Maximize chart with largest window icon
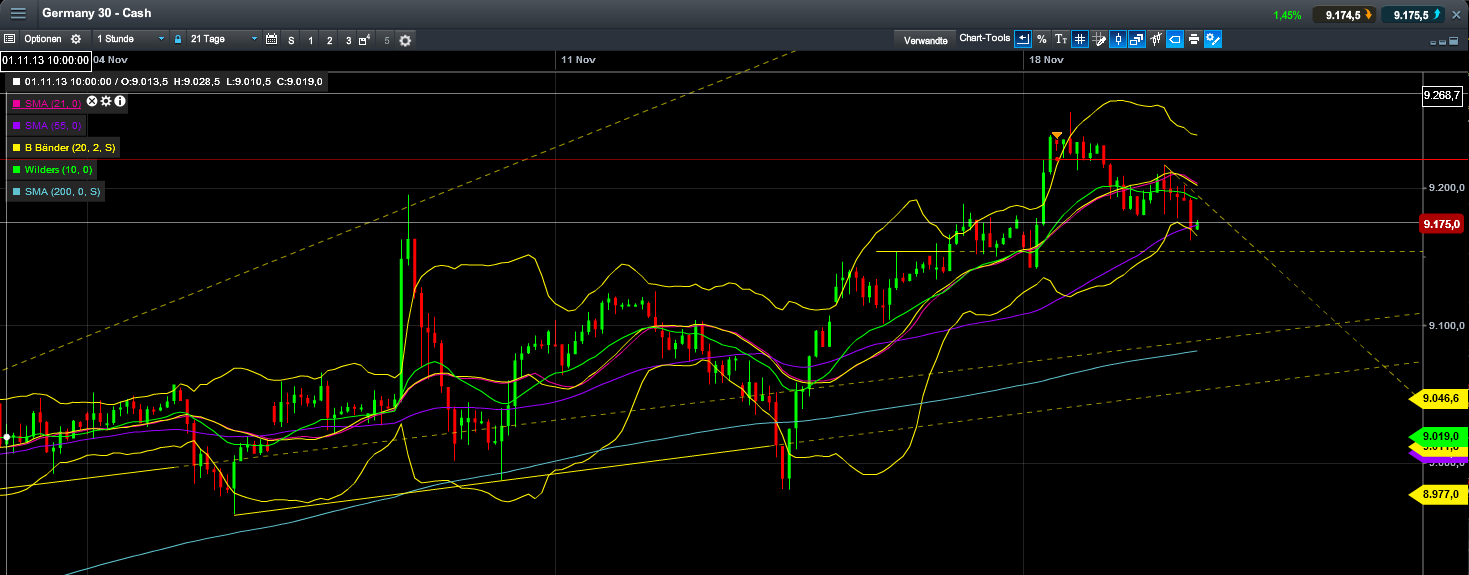The image size is (1469, 575). coord(1455,42)
